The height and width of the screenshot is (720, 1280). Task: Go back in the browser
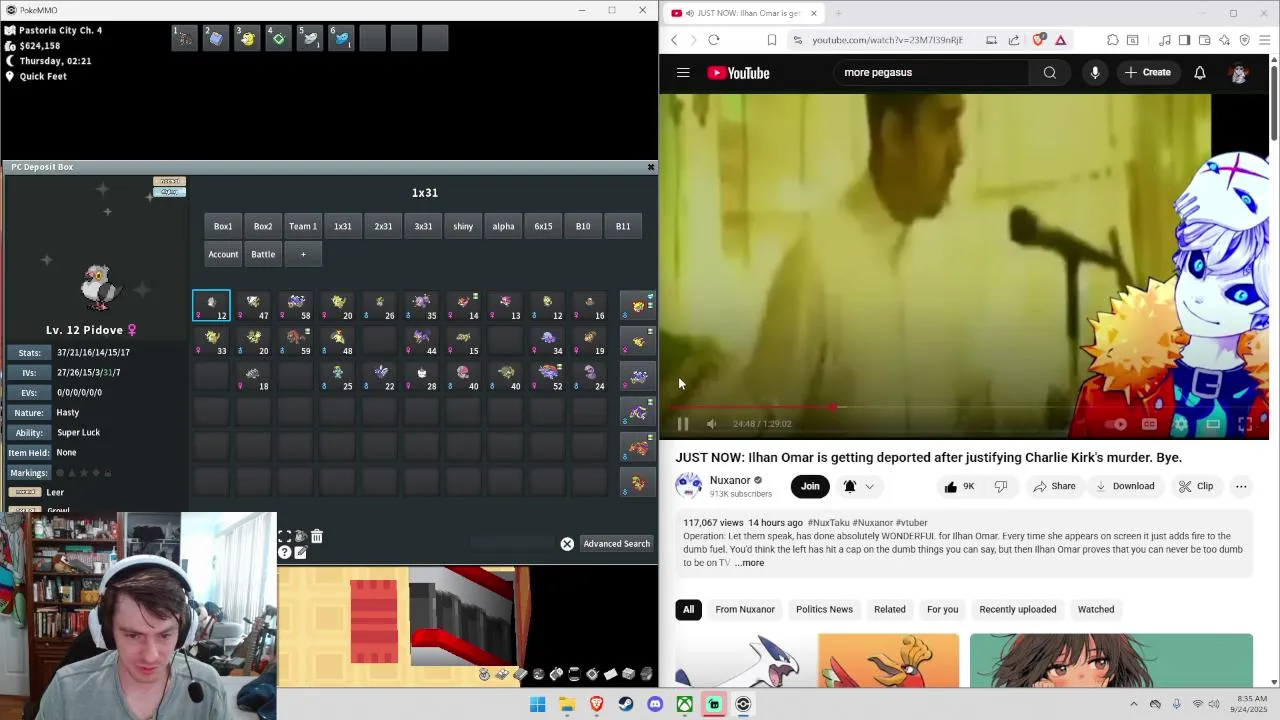click(x=674, y=40)
